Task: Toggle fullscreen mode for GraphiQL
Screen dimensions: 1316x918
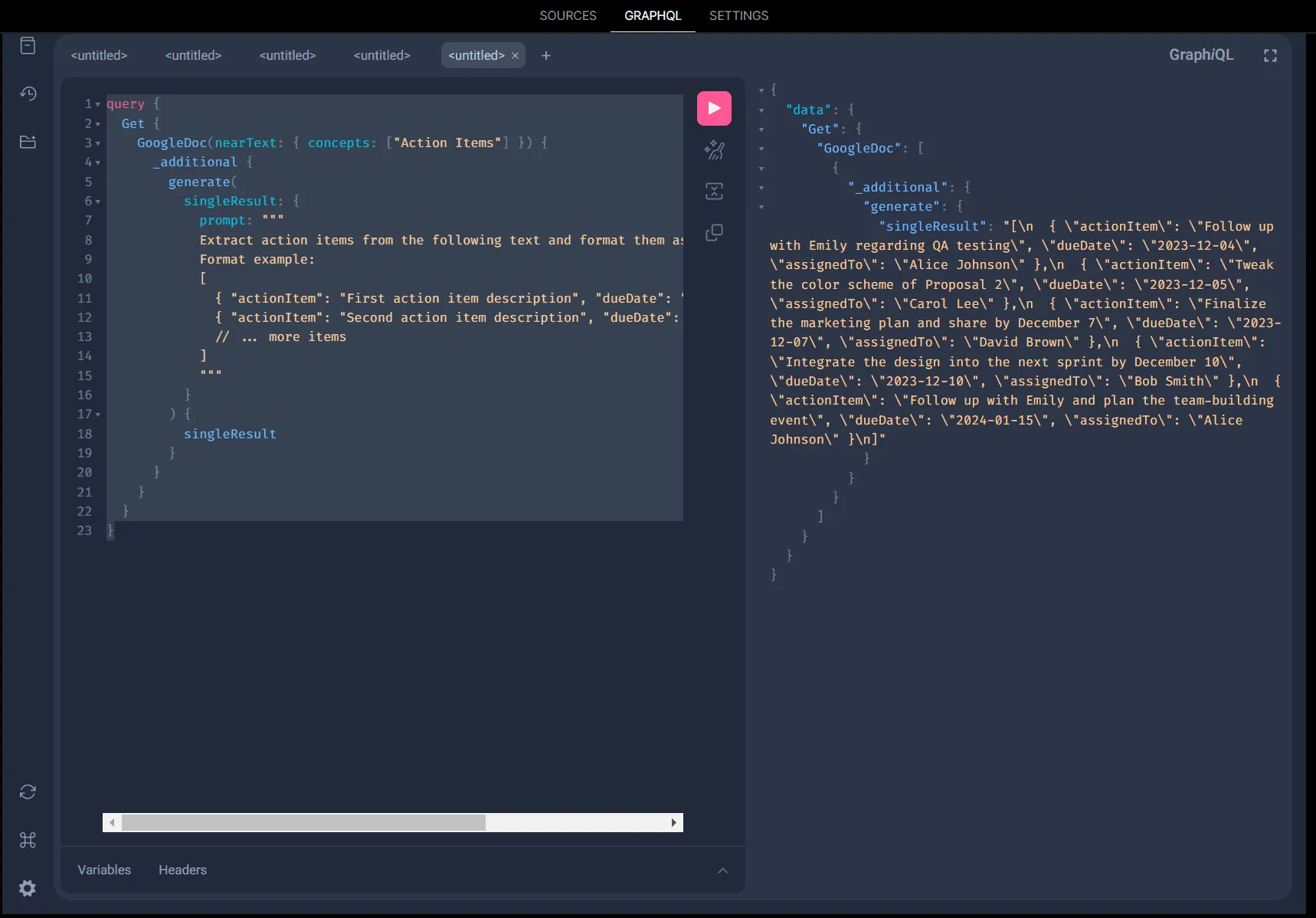Action: click(1269, 54)
